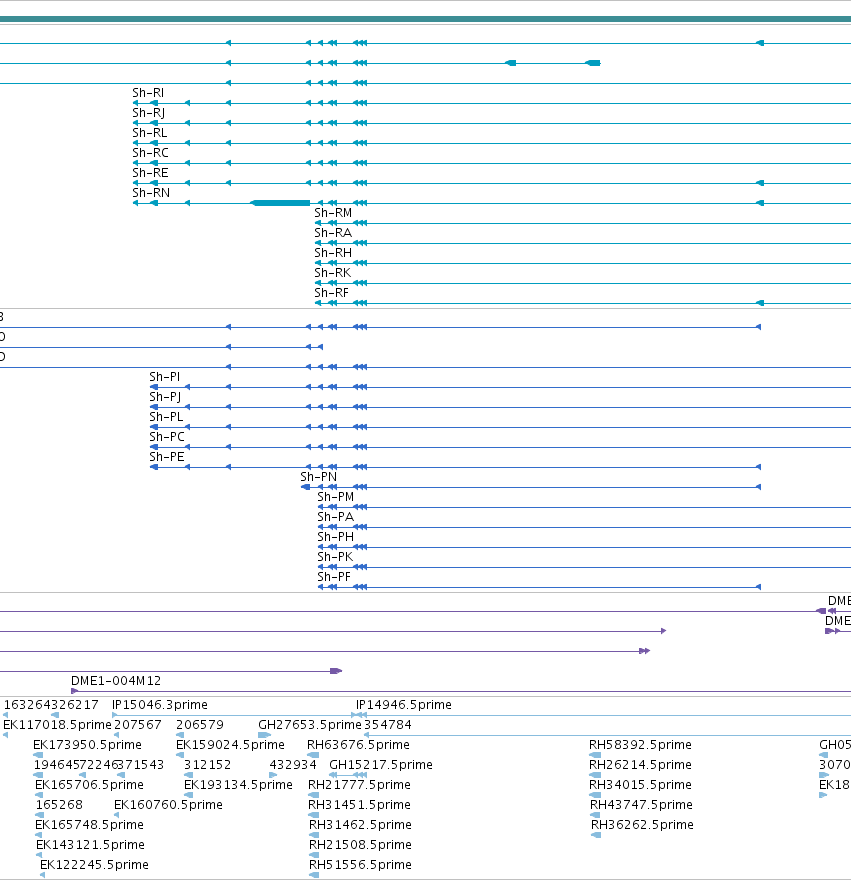Image resolution: width=851 pixels, height=880 pixels.
Task: Select the EK143121.5prime label
Action: tap(90, 845)
